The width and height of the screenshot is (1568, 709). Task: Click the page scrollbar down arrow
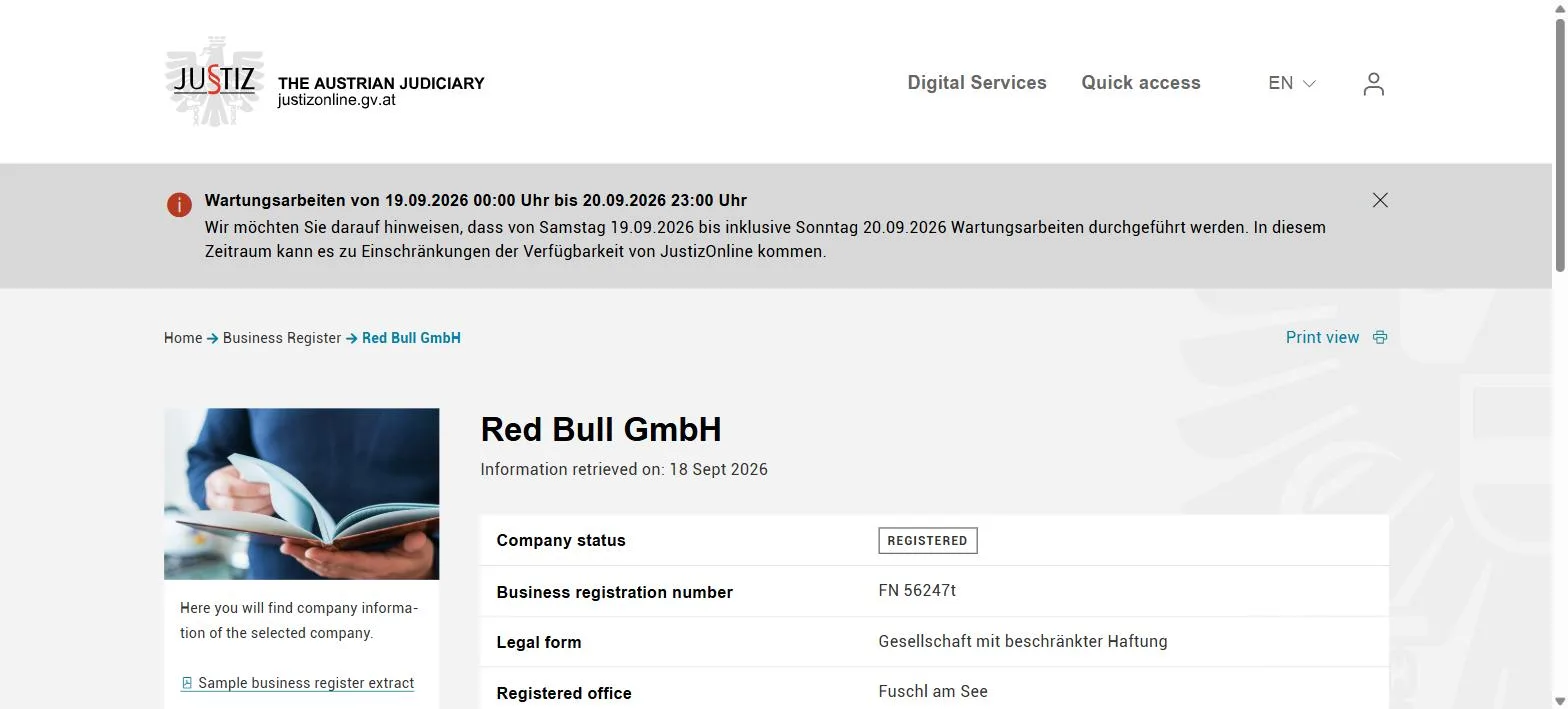point(1559,700)
